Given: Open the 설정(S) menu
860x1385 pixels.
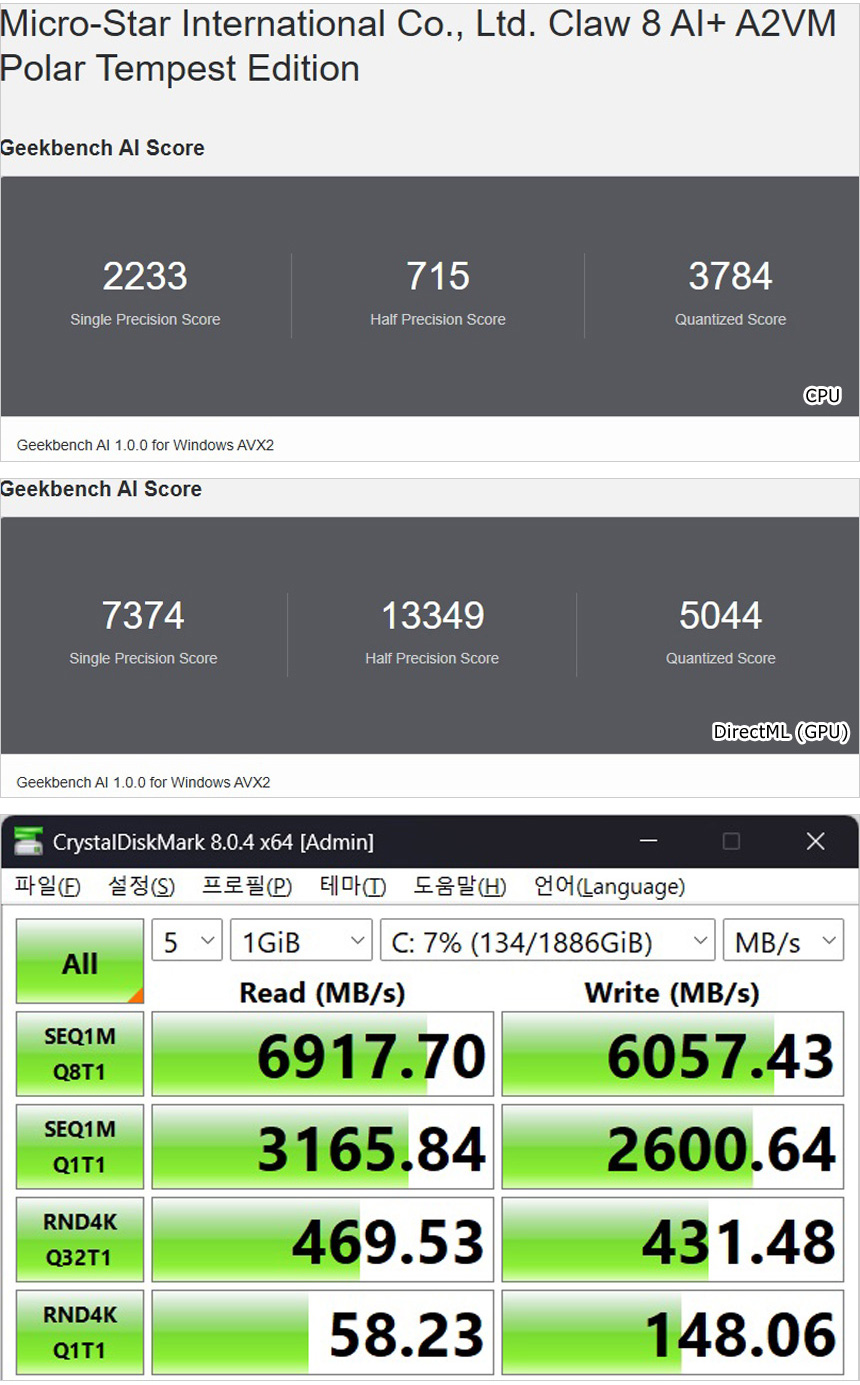Looking at the screenshot, I should (x=141, y=887).
